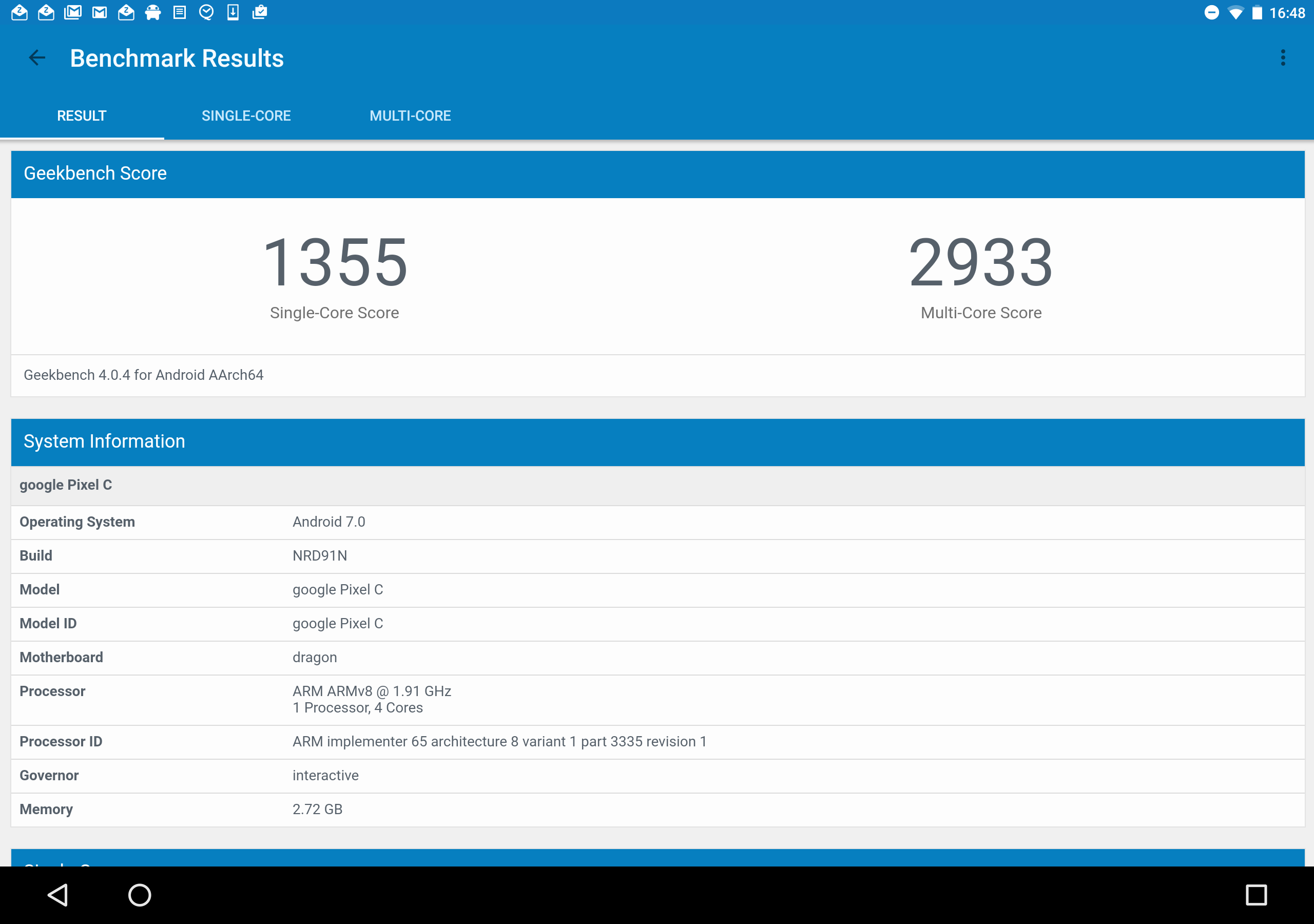1314x924 pixels.
Task: Tap the Wi-Fi signal status icon
Action: 1235,13
